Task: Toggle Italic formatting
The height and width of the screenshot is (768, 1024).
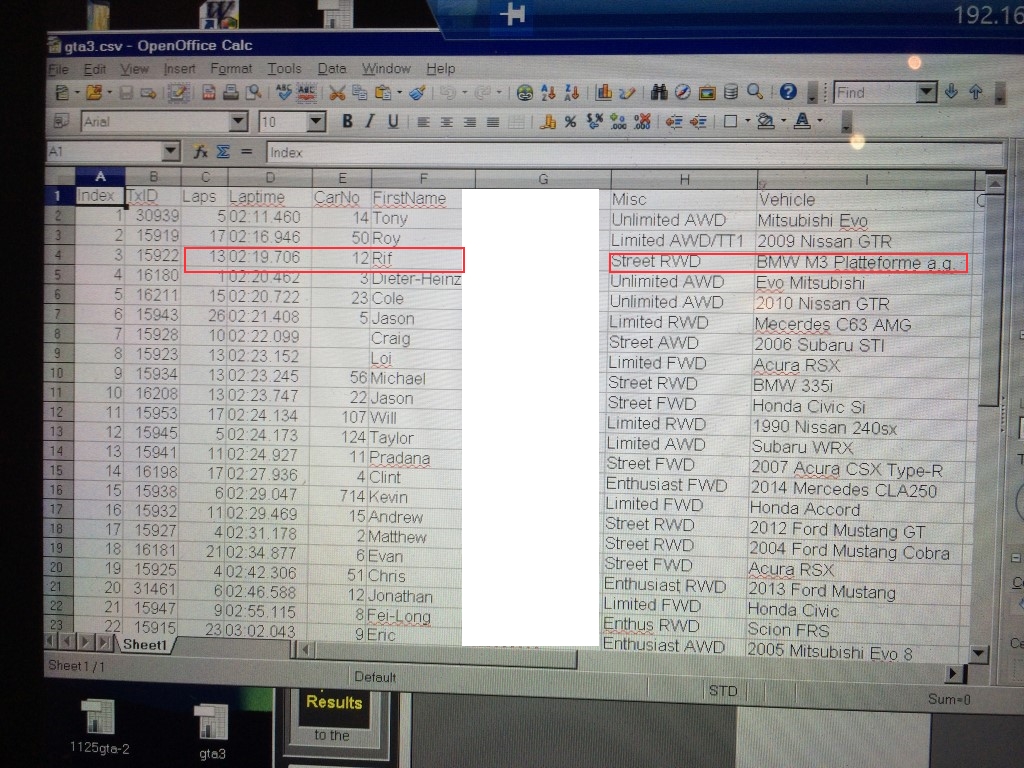Action: (370, 121)
